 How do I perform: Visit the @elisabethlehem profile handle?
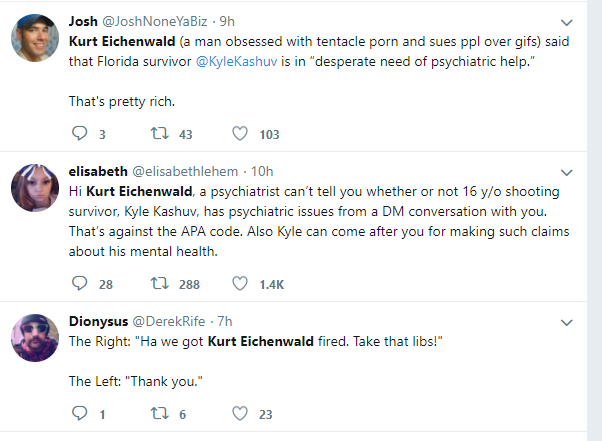click(x=185, y=171)
